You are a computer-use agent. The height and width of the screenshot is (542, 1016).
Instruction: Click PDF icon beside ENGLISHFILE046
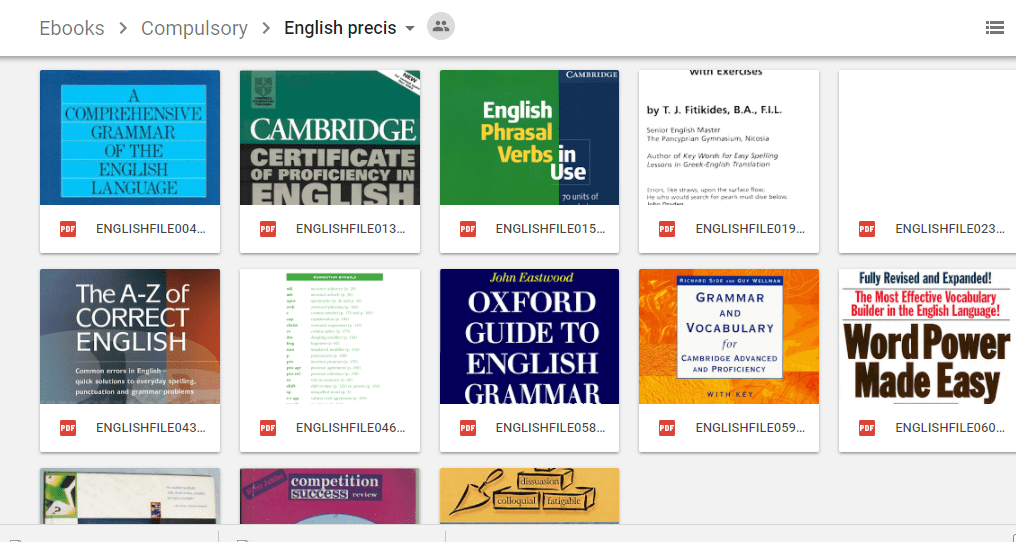pos(268,428)
